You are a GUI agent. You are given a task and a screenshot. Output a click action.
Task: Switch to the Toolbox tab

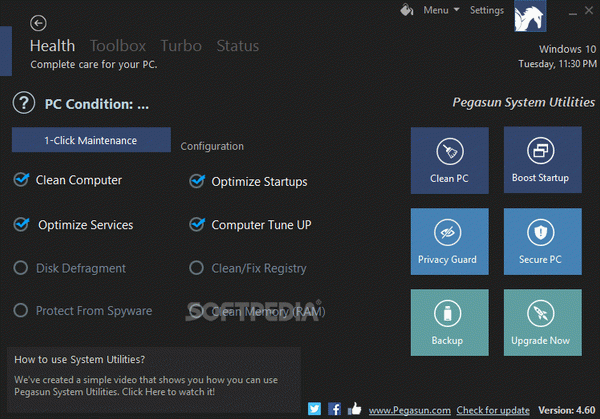pos(118,46)
